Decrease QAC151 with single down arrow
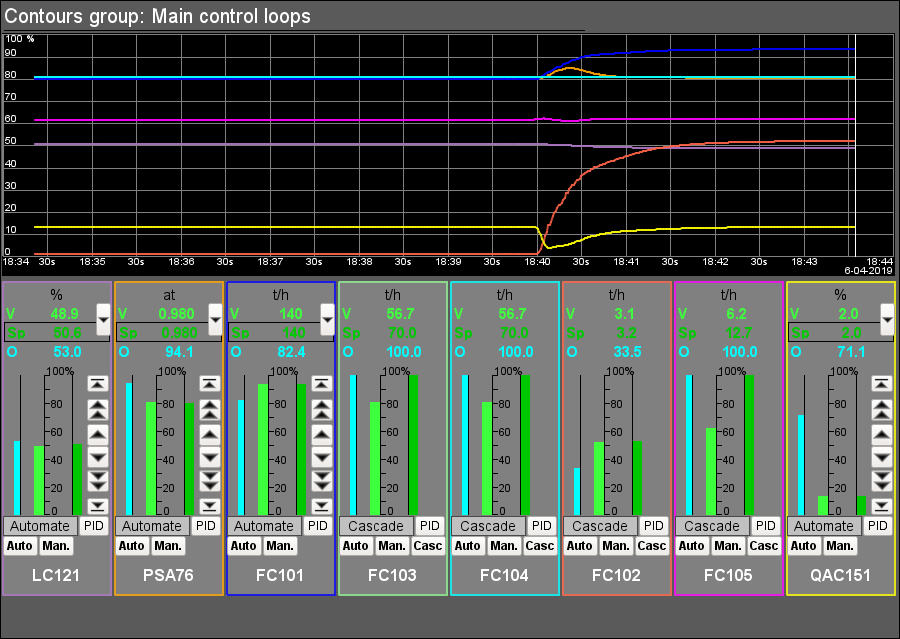This screenshot has width=900, height=639. [882, 457]
